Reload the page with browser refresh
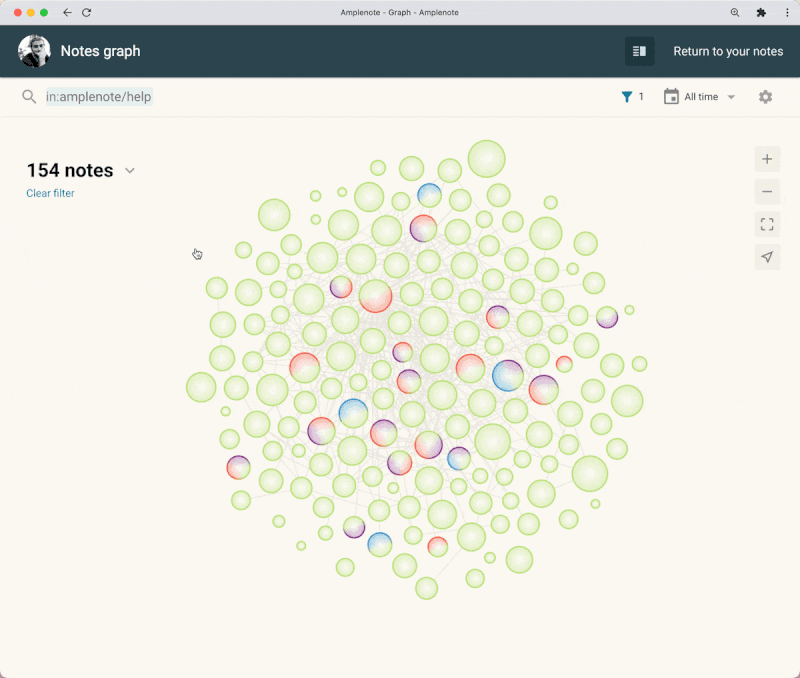 click(86, 13)
